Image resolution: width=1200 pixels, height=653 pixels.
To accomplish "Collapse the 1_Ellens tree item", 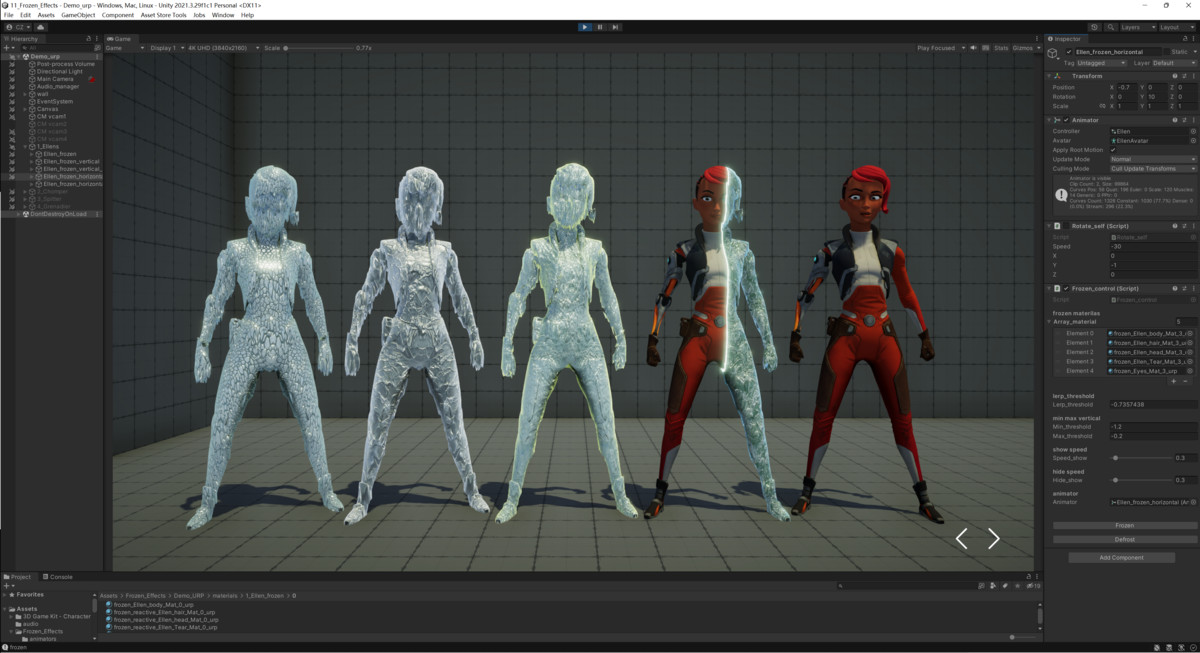I will [x=26, y=147].
